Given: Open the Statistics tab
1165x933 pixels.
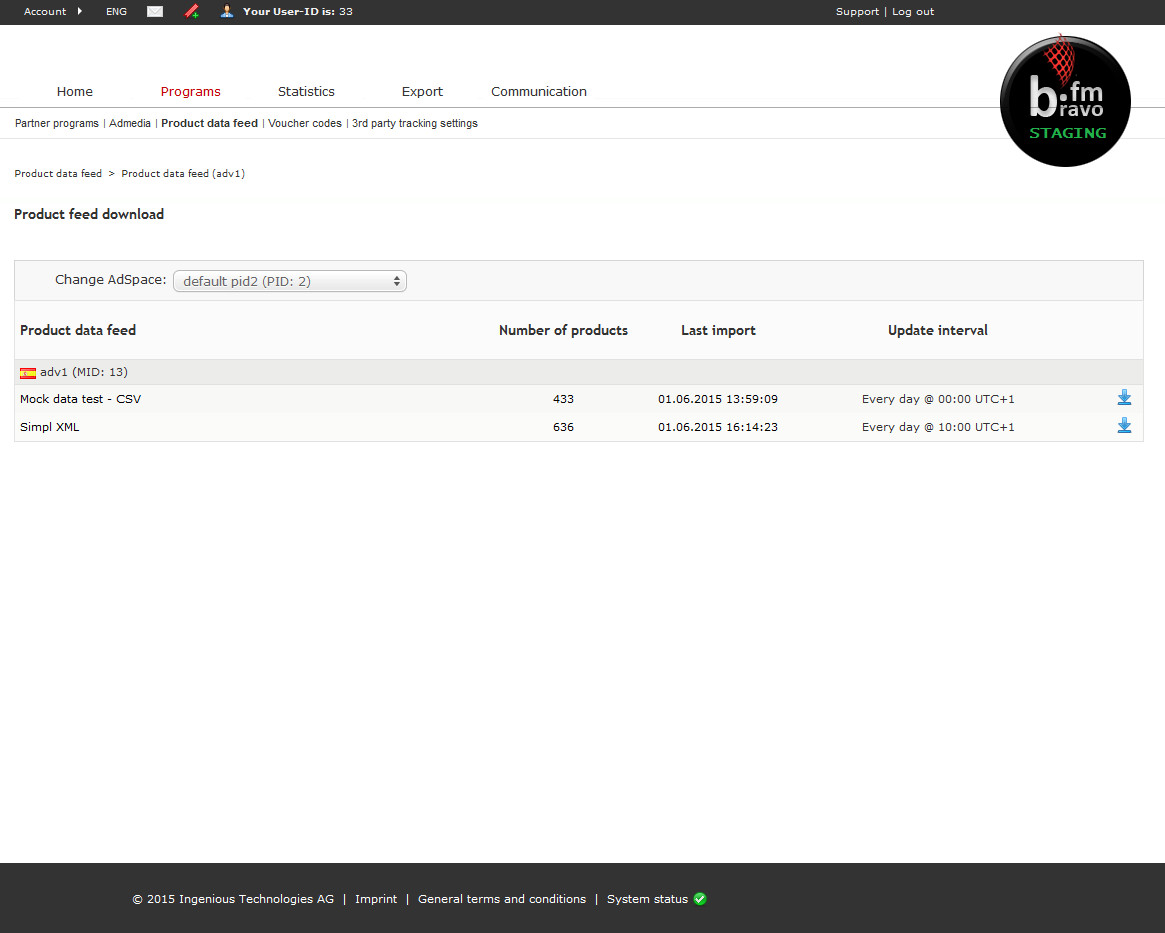Looking at the screenshot, I should pos(306,91).
